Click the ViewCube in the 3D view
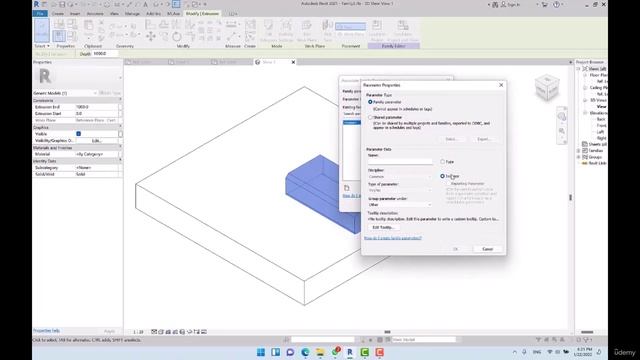The image size is (640, 360). point(547,87)
